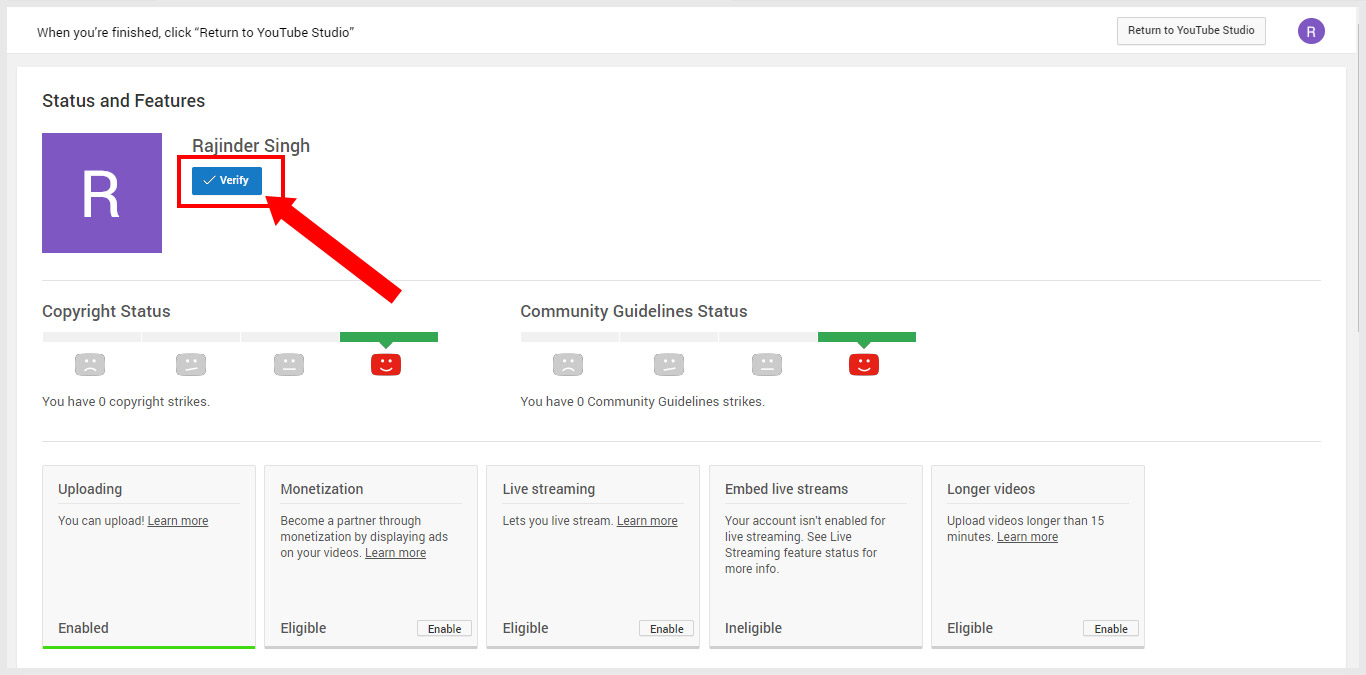Enable Live streaming feature

pos(666,629)
